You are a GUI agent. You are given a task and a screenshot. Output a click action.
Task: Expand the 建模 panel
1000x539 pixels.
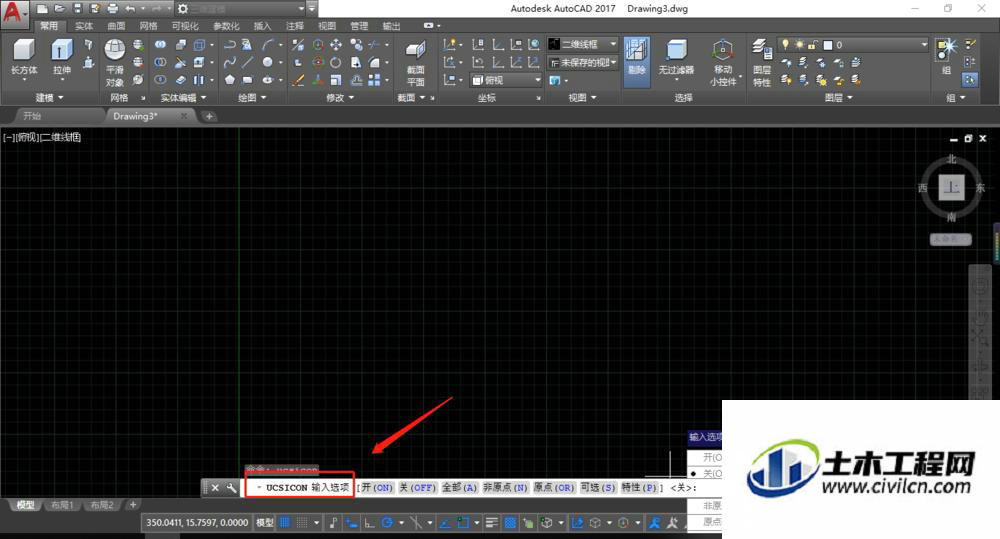coord(49,98)
